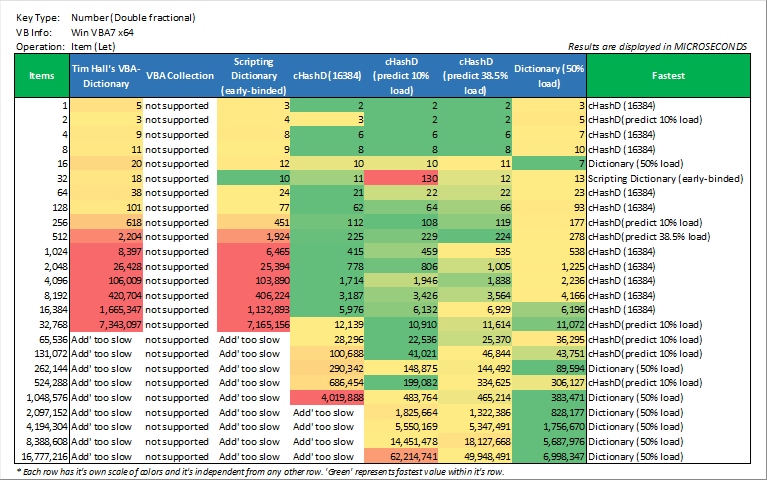Select the "Dictionary (50% load)" column header
Image resolution: width=767 pixels, height=480 pixels.
coord(549,75)
